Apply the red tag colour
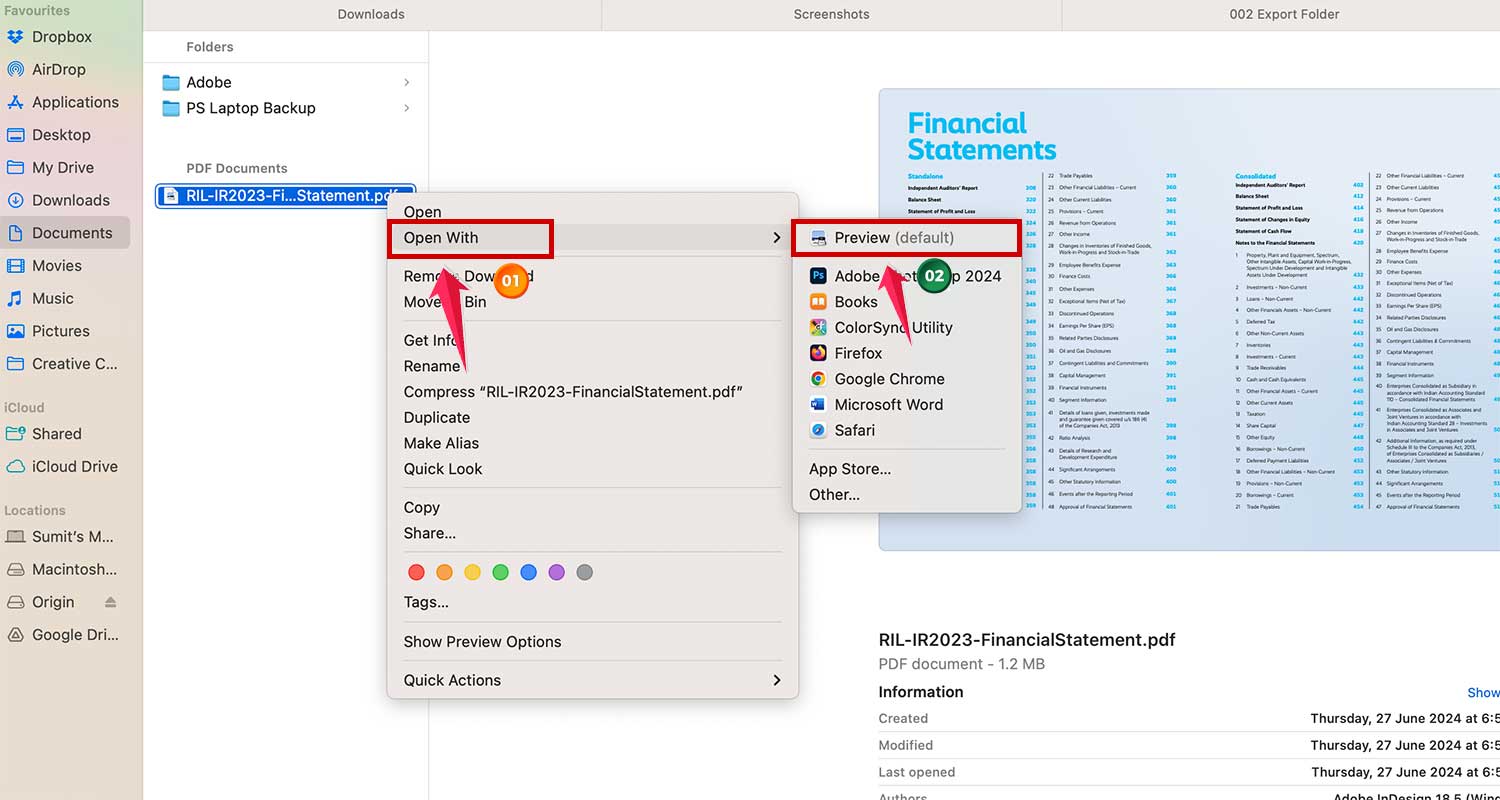The width and height of the screenshot is (1500, 800). (x=416, y=571)
